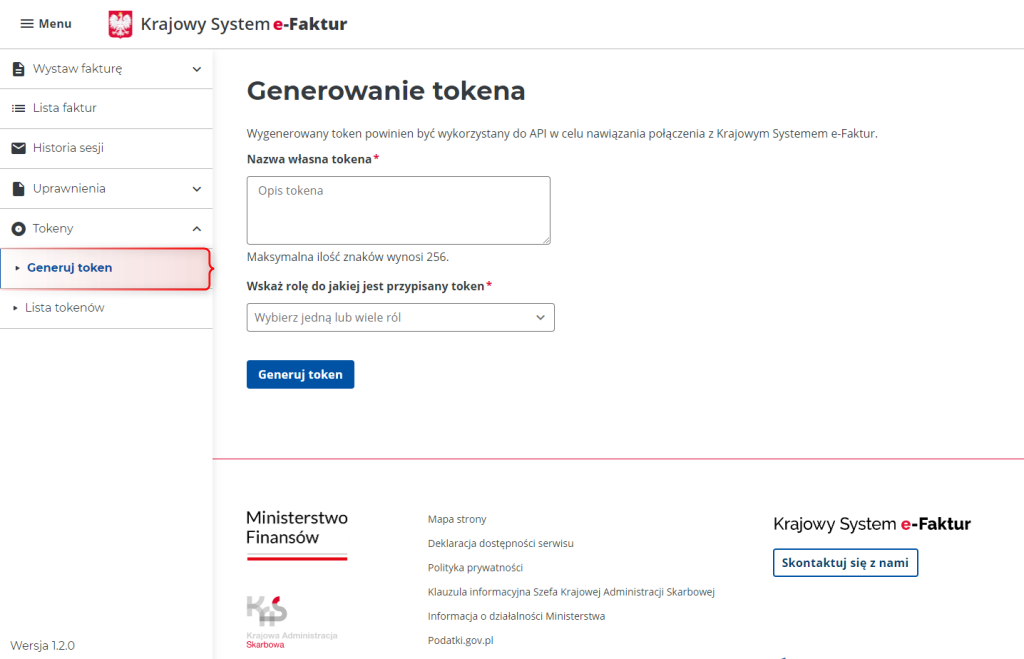Viewport: 1024px width, 659px height.
Task: Click Skontaktuj się z nami button
Action: point(845,563)
